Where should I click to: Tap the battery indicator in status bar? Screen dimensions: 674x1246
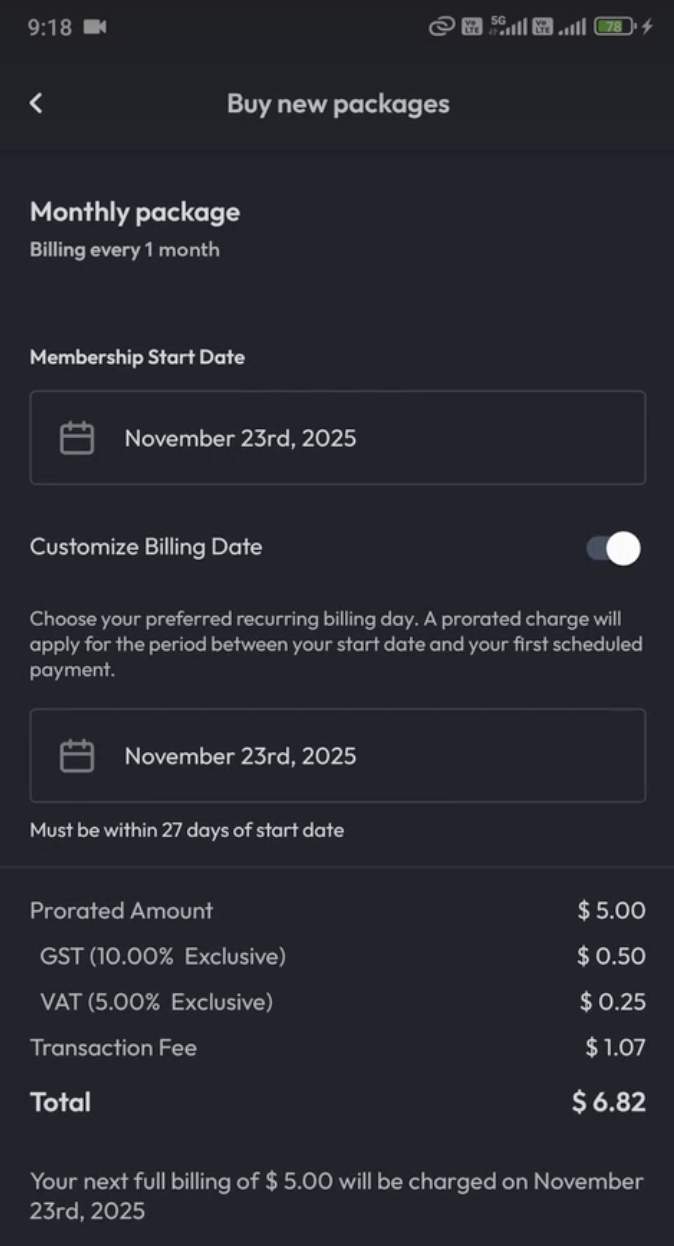pyautogui.click(x=615, y=28)
